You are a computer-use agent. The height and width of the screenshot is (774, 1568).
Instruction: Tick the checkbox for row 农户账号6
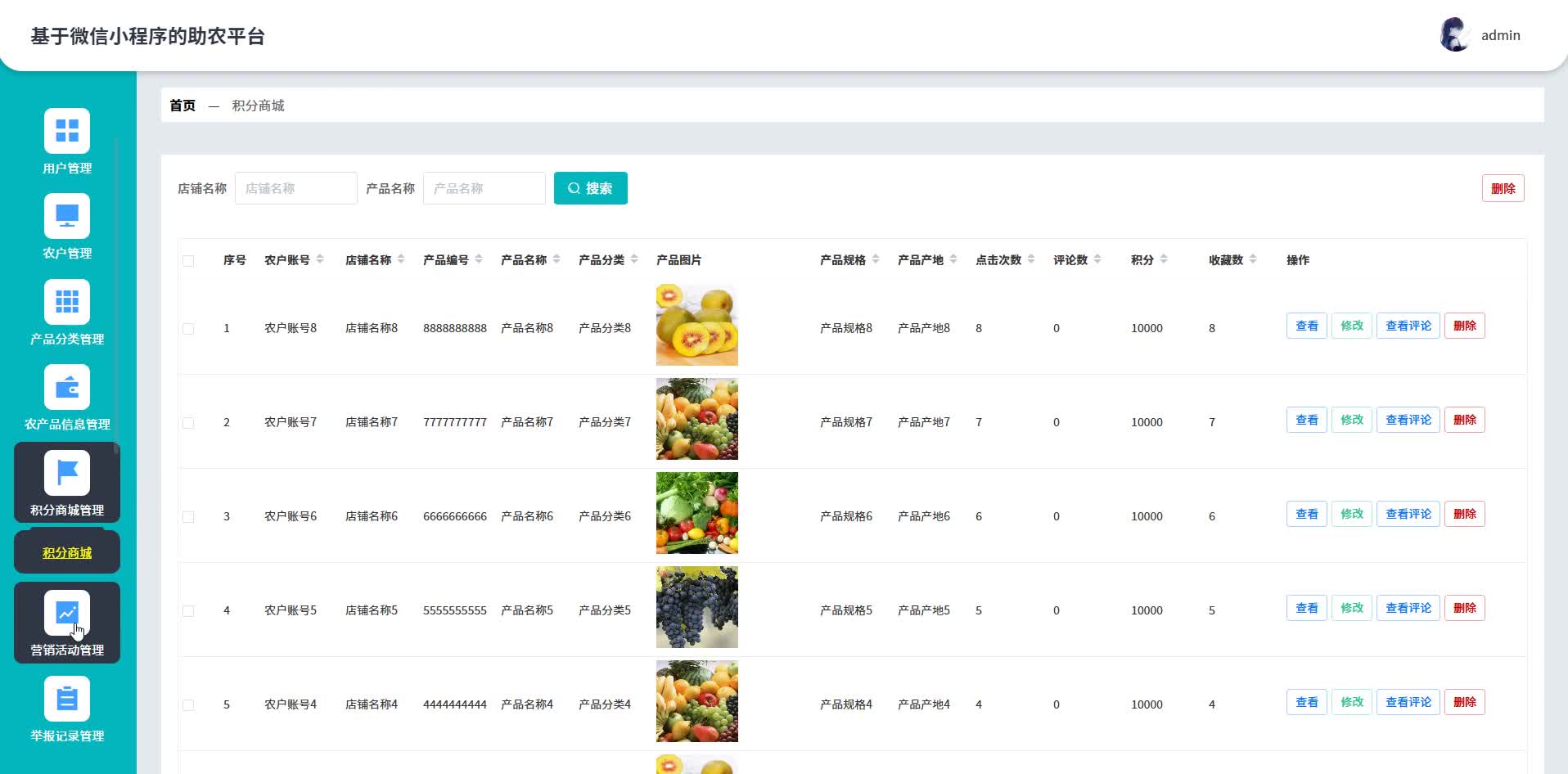(188, 517)
